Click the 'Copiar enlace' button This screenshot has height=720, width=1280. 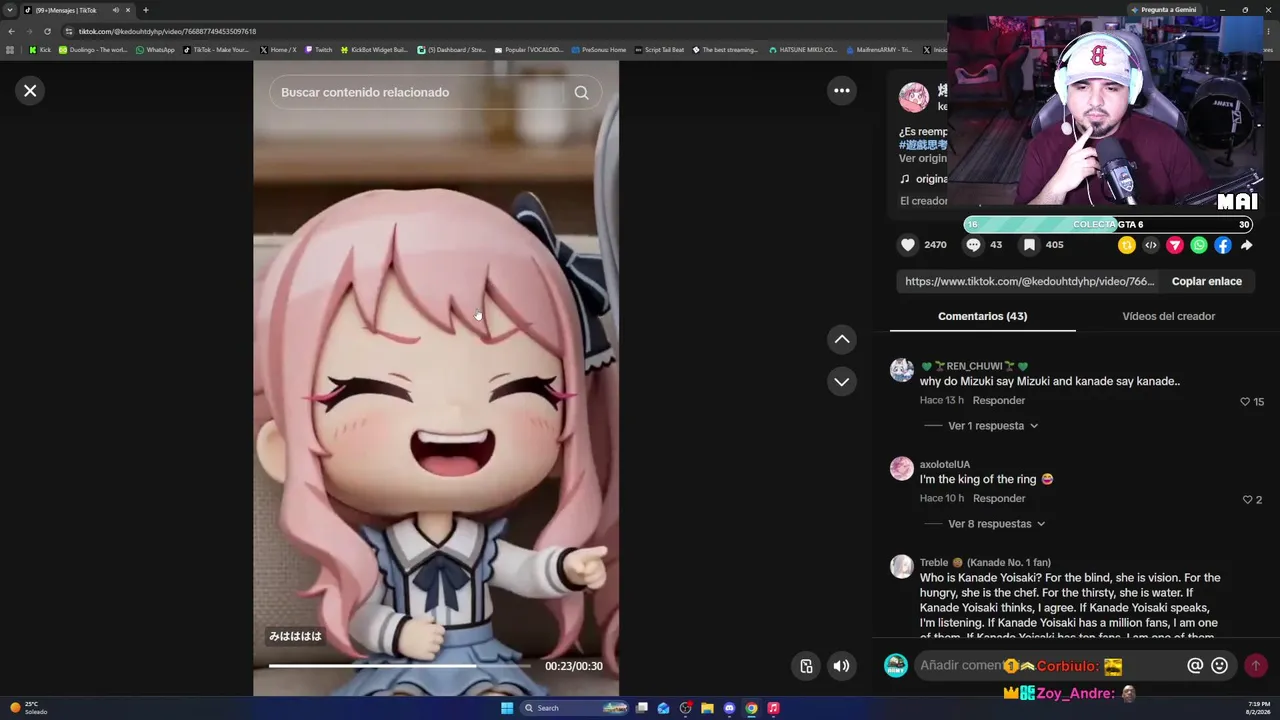pyautogui.click(x=1207, y=282)
